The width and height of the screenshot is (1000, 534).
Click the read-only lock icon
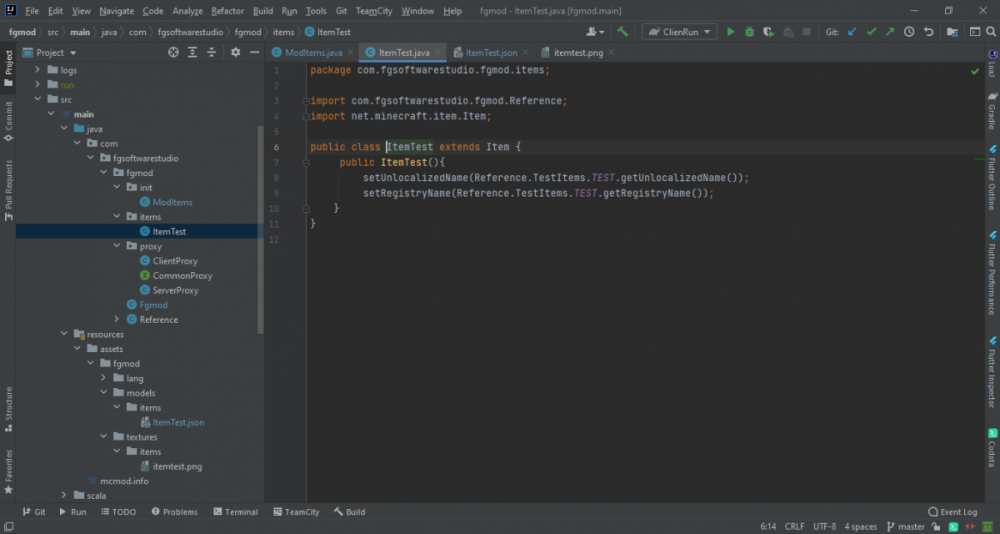point(936,527)
